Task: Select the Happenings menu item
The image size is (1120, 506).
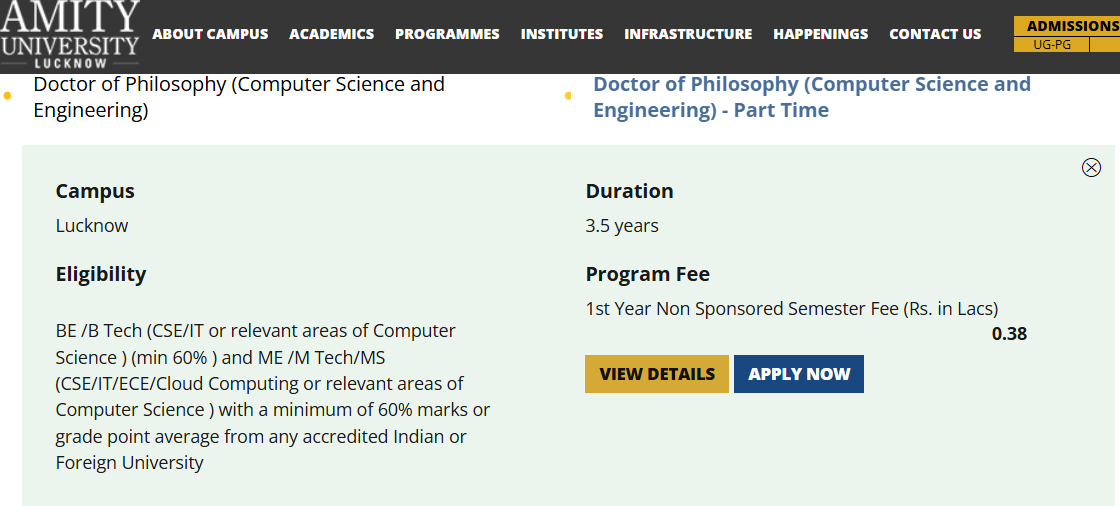Action: [x=820, y=34]
